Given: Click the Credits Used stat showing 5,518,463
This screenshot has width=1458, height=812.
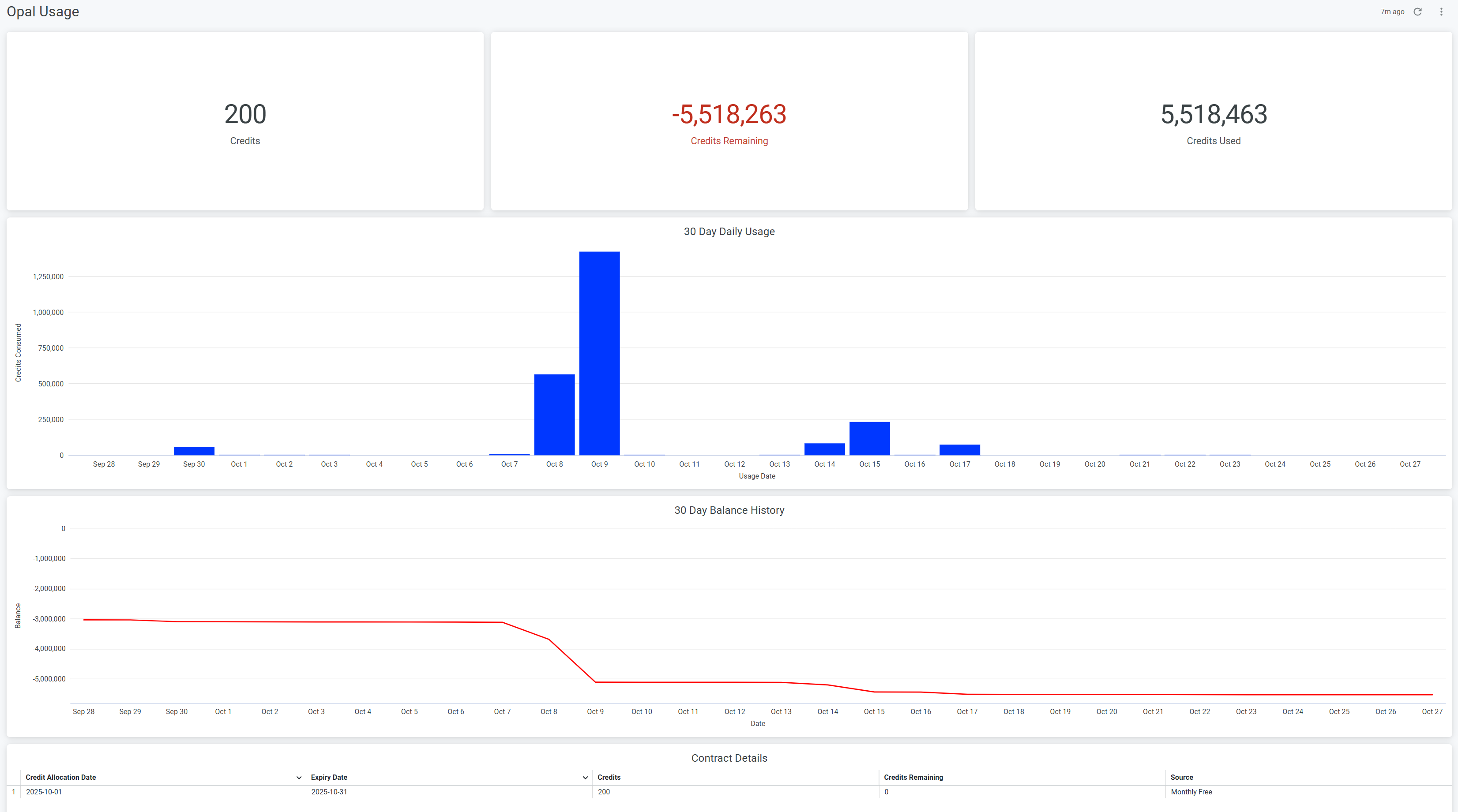Looking at the screenshot, I should coord(1214,115).
